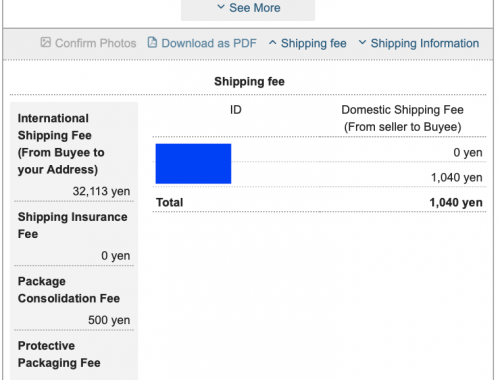Click the Shipping fee section heading

pyautogui.click(x=249, y=81)
